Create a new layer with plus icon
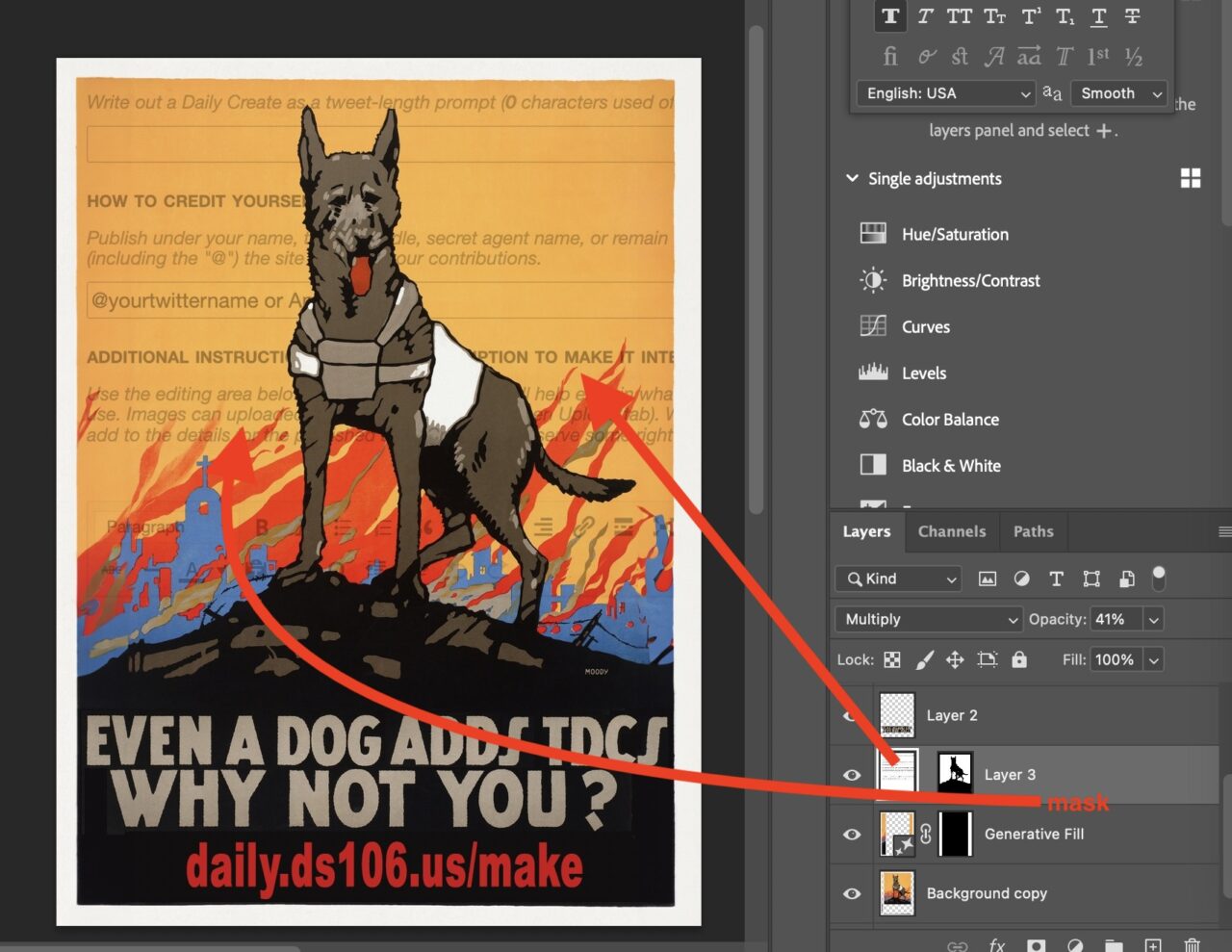The width and height of the screenshot is (1232, 952). (x=1152, y=944)
